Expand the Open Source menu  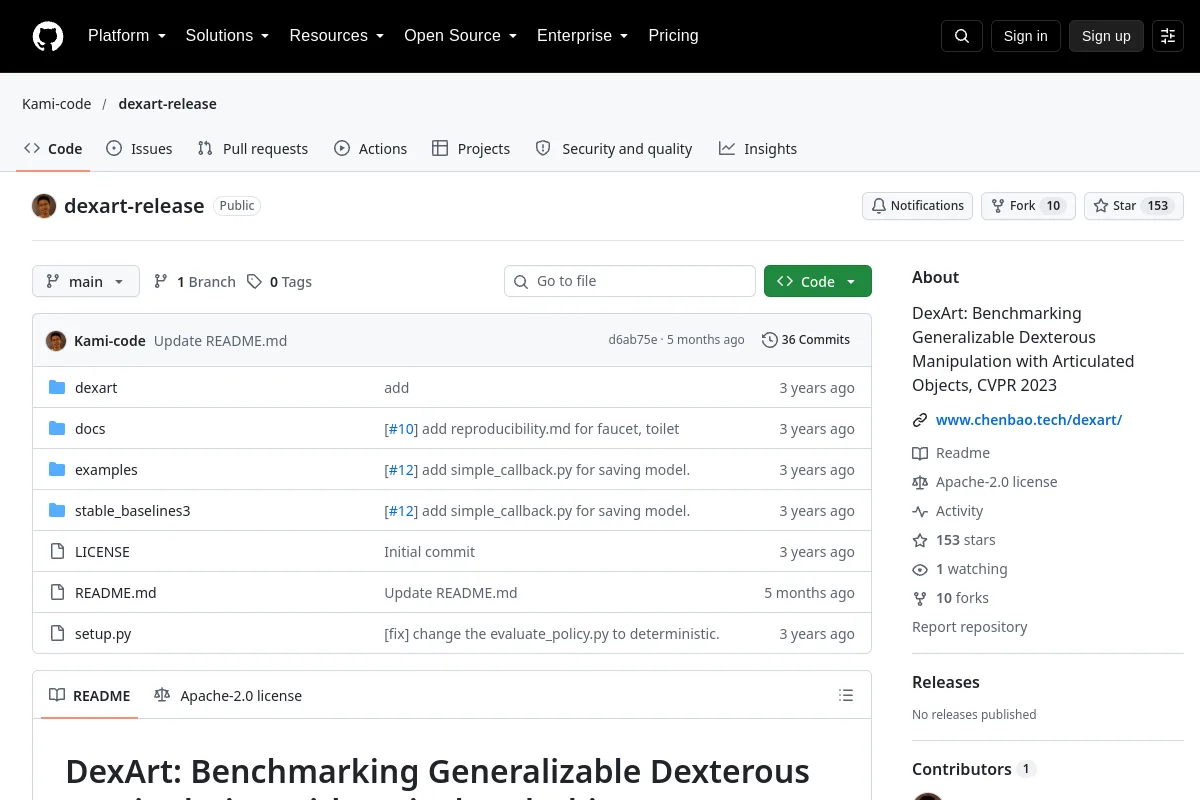click(x=460, y=36)
